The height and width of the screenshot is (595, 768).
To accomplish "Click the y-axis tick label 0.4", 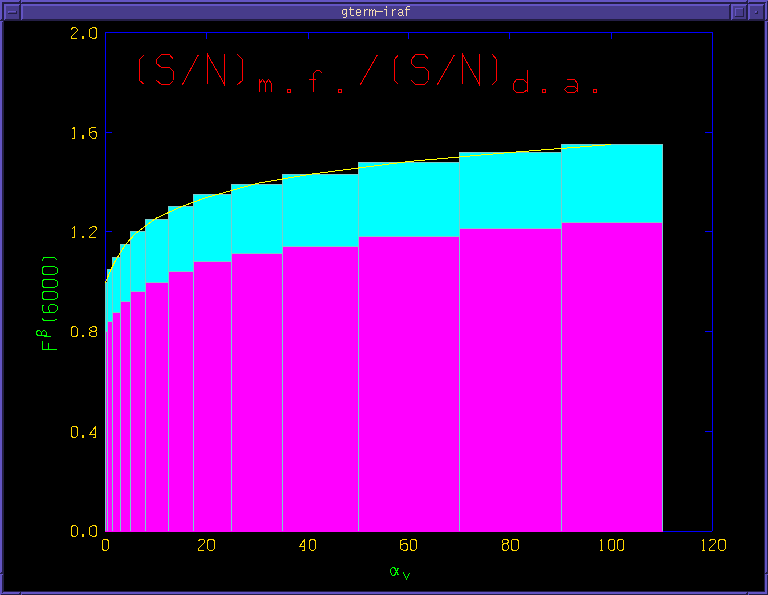I will tap(84, 432).
